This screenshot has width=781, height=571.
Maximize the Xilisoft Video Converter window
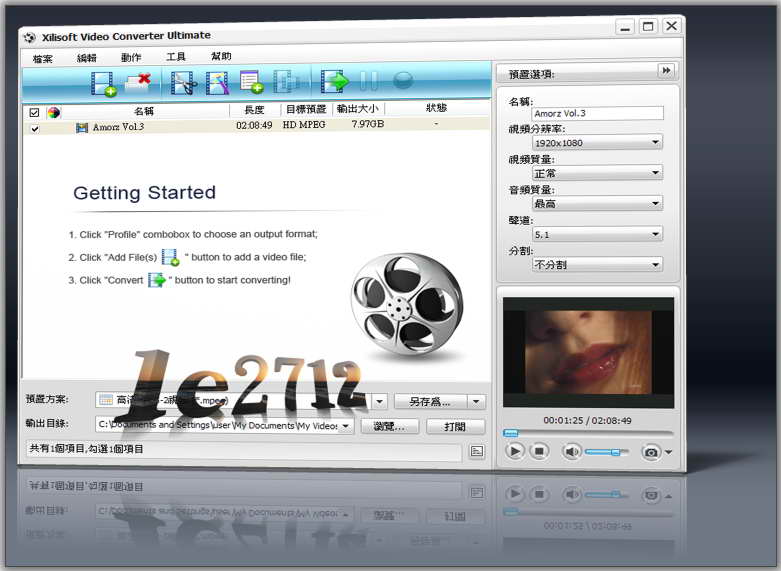[648, 26]
